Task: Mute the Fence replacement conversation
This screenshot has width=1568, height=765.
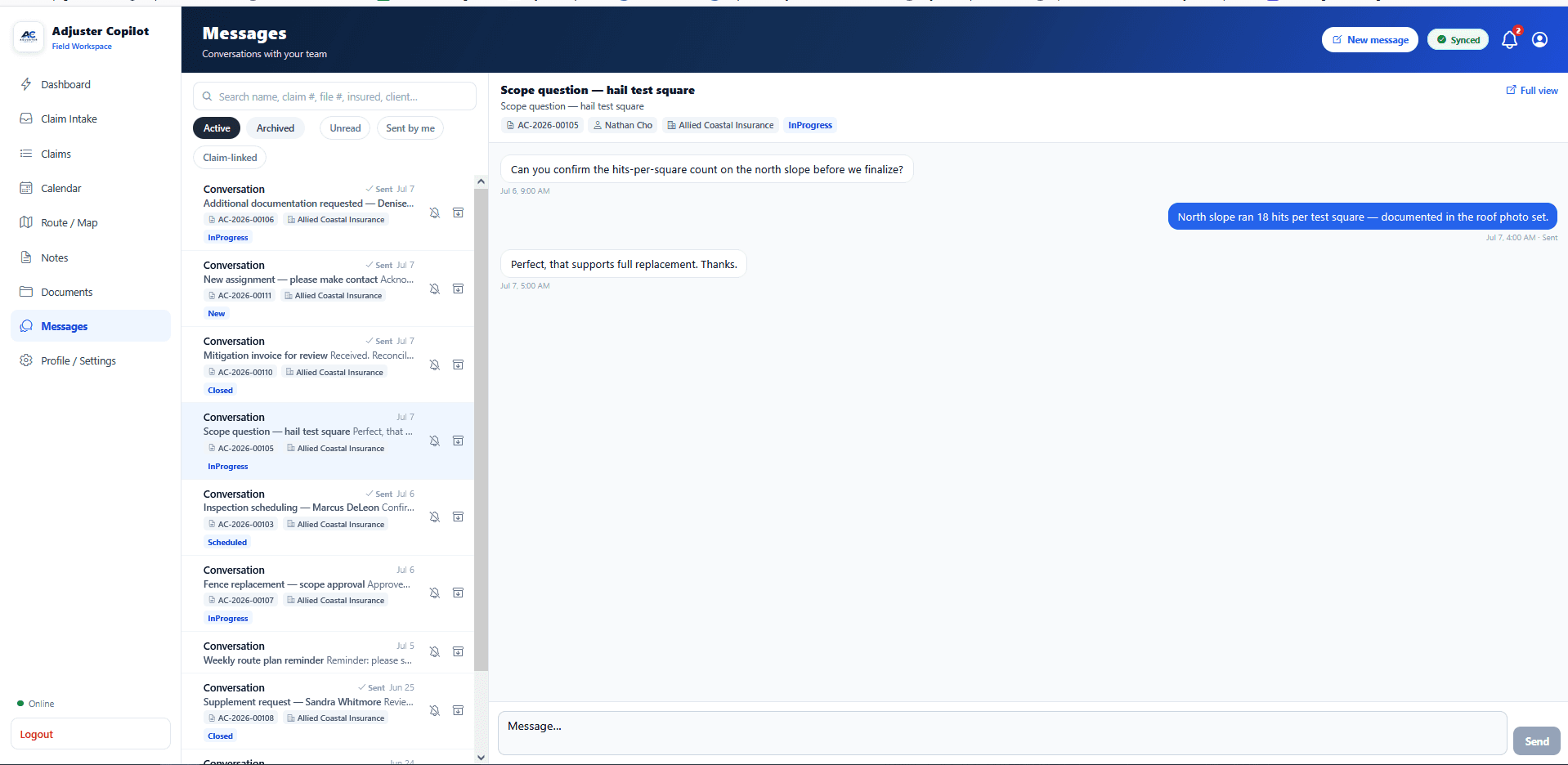Action: pyautogui.click(x=435, y=593)
